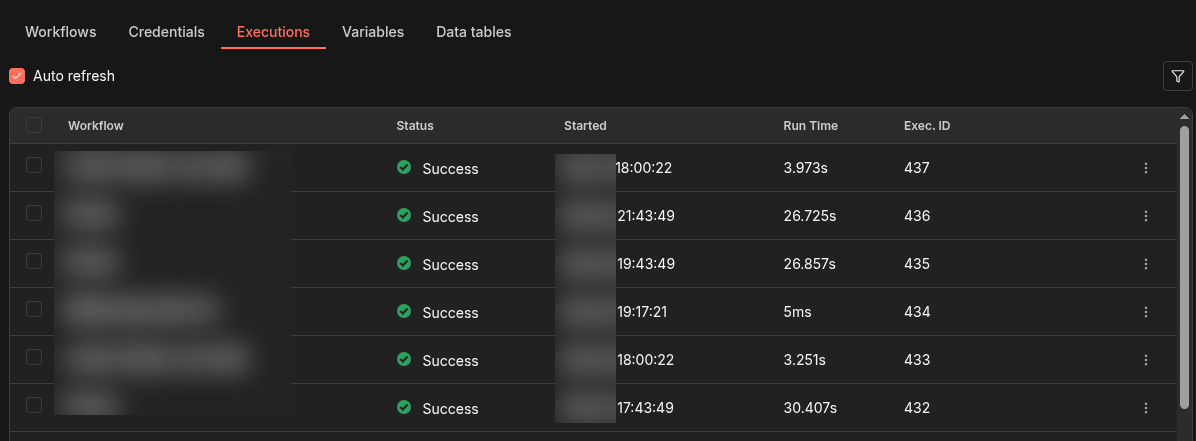Viewport: 1196px width, 441px height.
Task: Disable the Auto refresh checkbox
Action: pos(17,76)
